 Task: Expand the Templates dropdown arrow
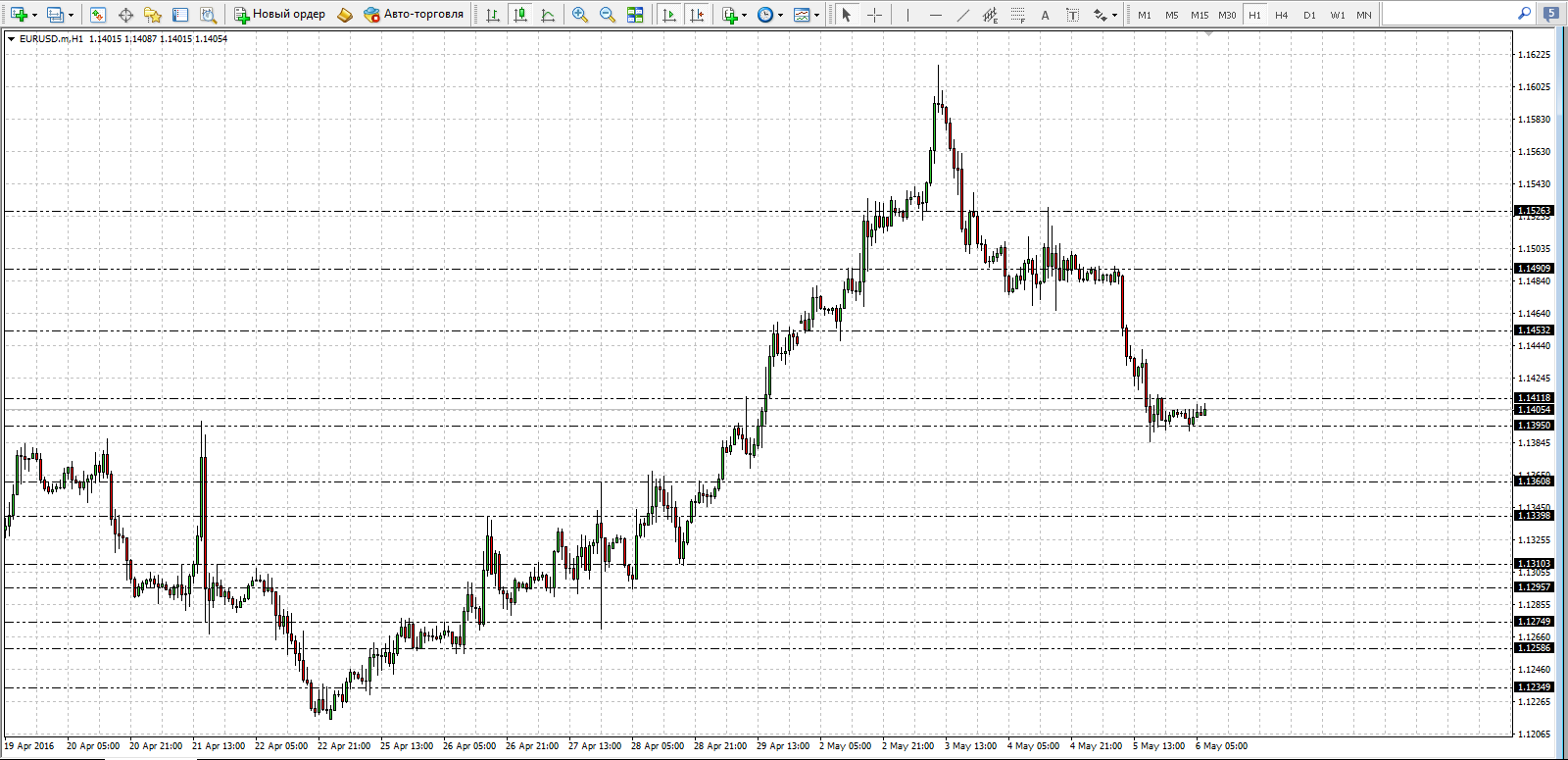coord(817,15)
